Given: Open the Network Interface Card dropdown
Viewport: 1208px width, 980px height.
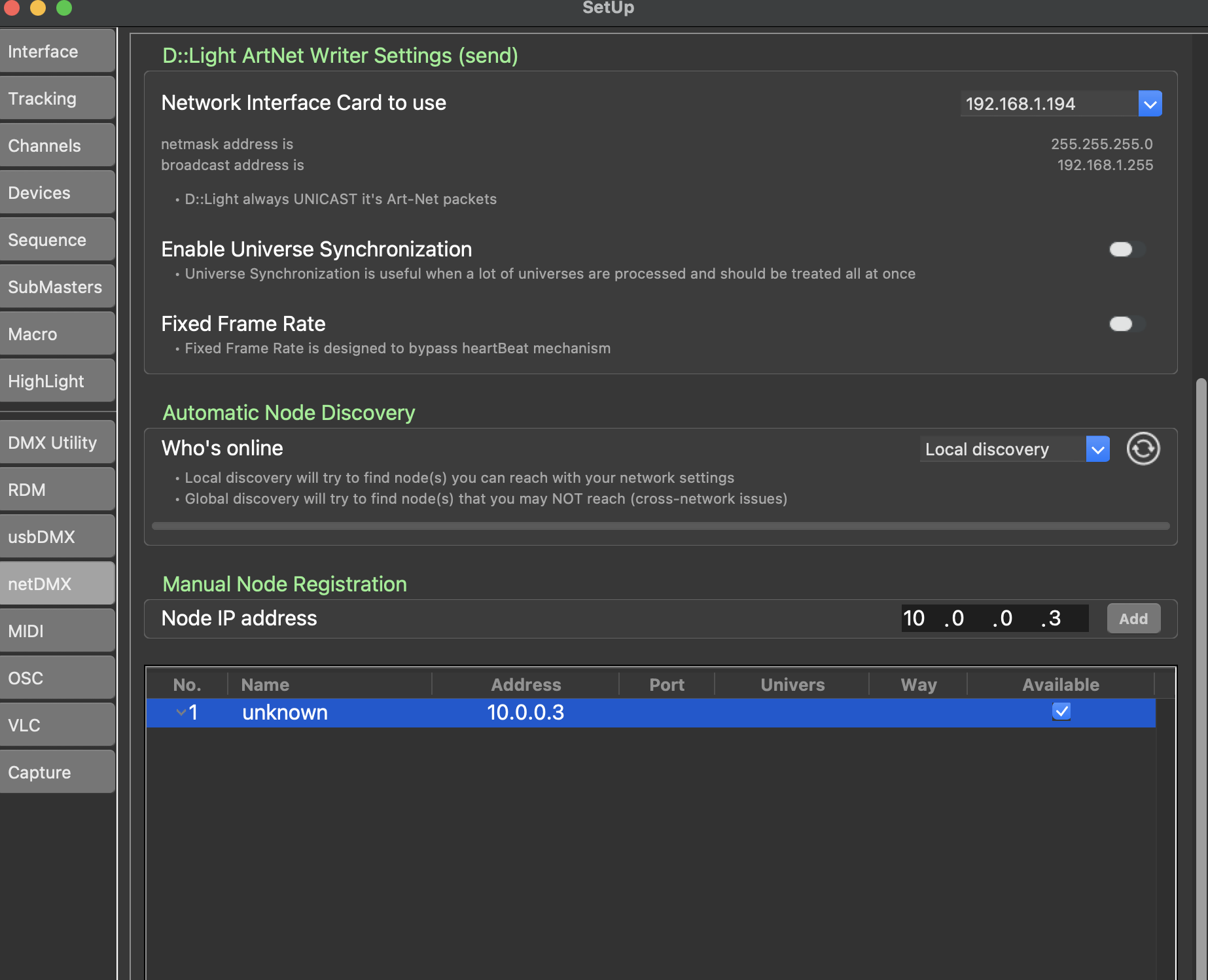Looking at the screenshot, I should [x=1061, y=103].
